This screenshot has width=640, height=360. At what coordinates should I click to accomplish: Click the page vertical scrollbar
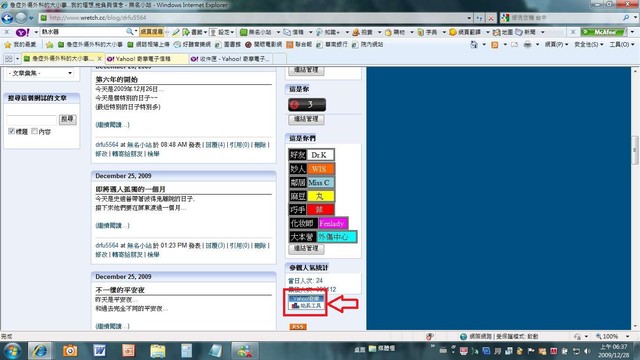click(x=635, y=198)
